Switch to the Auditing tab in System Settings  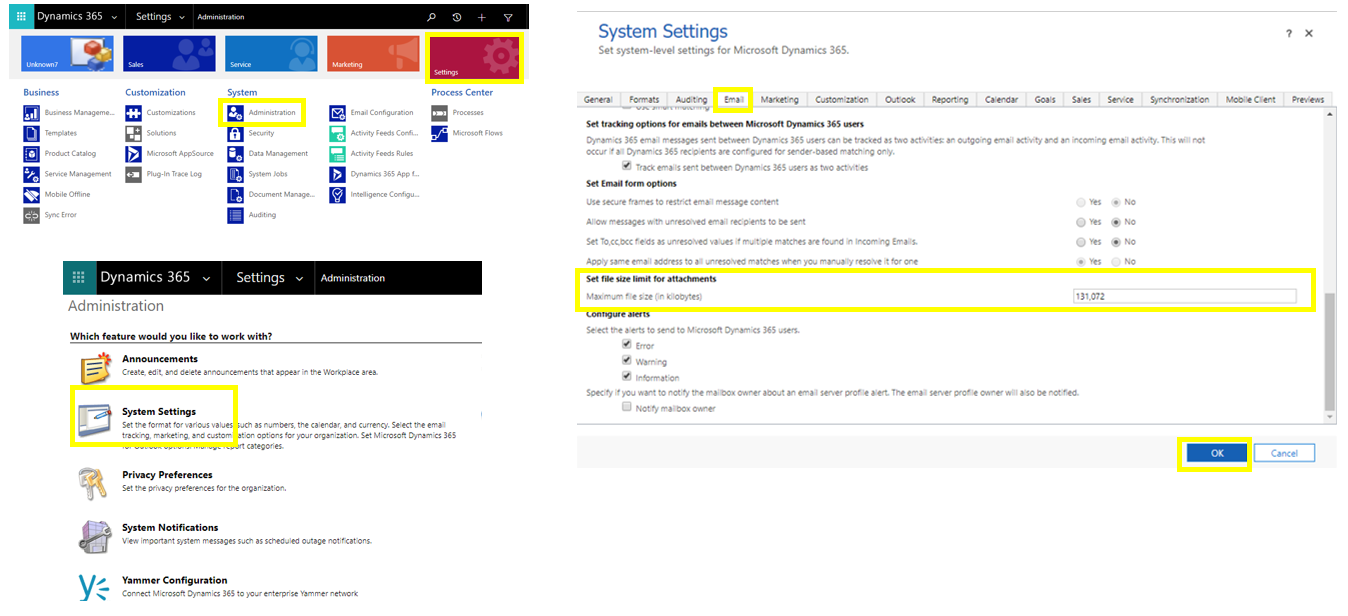(x=691, y=99)
